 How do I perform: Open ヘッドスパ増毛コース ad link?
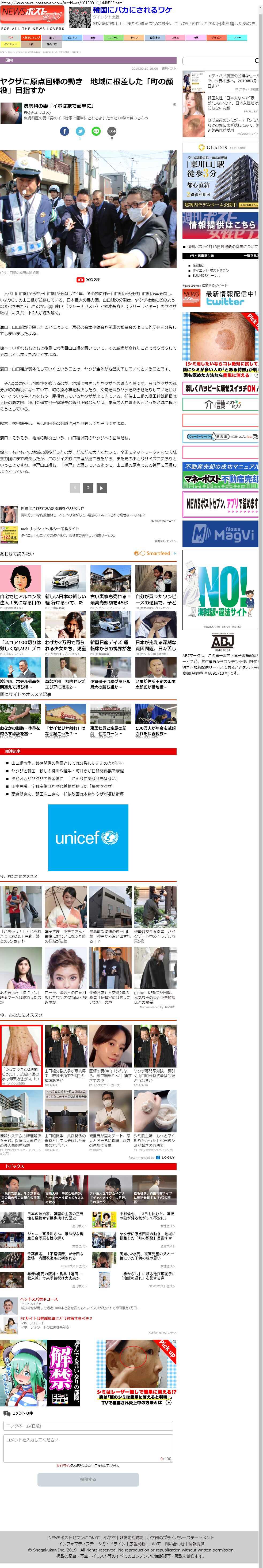pyautogui.click(x=39, y=1300)
